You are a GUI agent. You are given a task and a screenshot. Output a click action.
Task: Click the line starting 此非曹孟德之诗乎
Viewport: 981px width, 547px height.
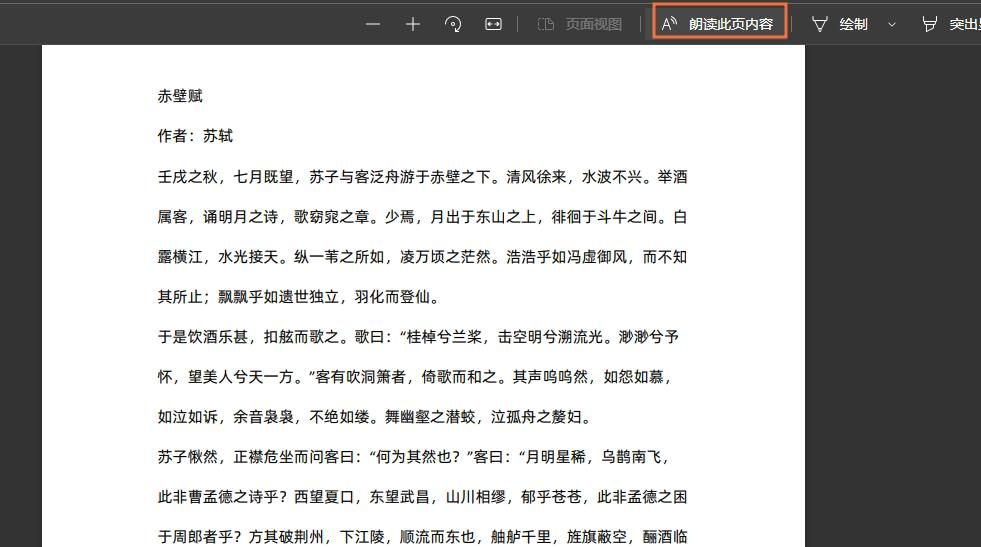(x=422, y=498)
